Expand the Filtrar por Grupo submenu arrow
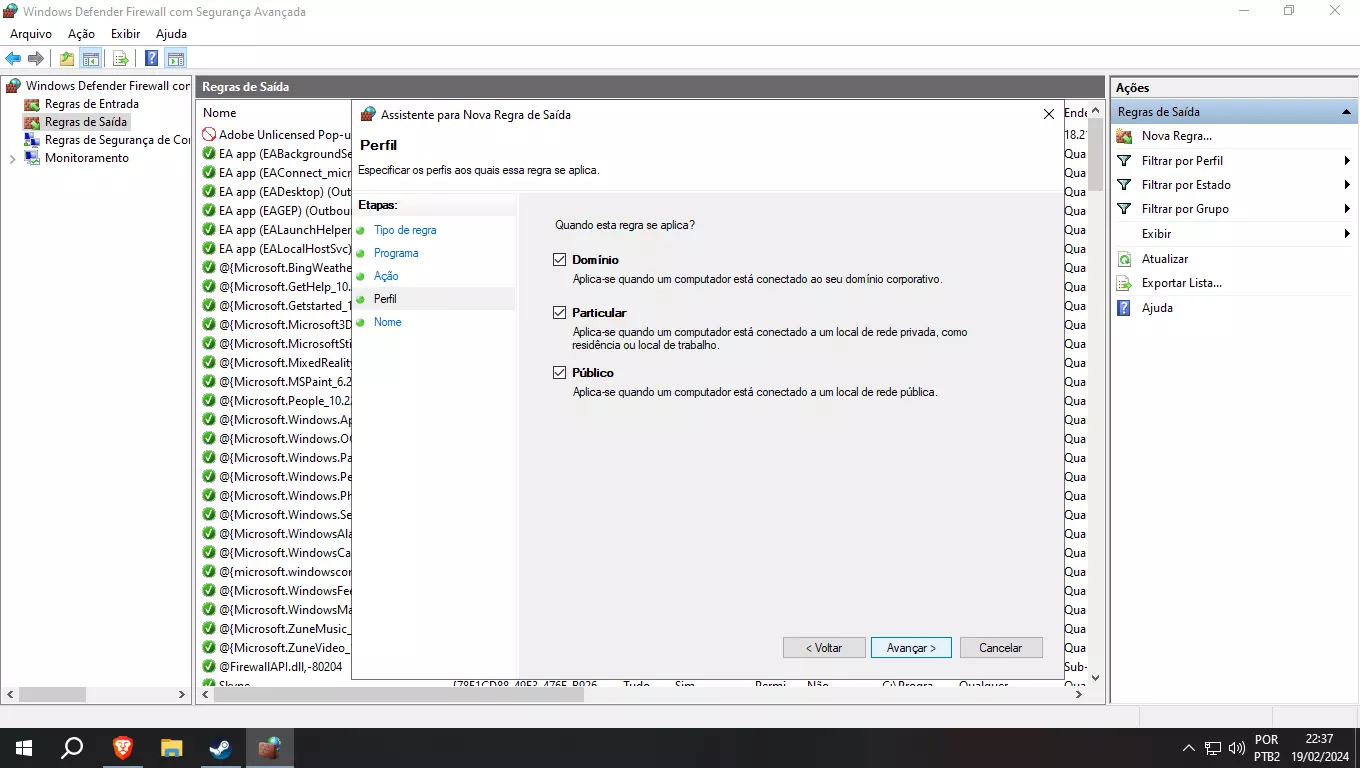1360x768 pixels. click(x=1347, y=209)
